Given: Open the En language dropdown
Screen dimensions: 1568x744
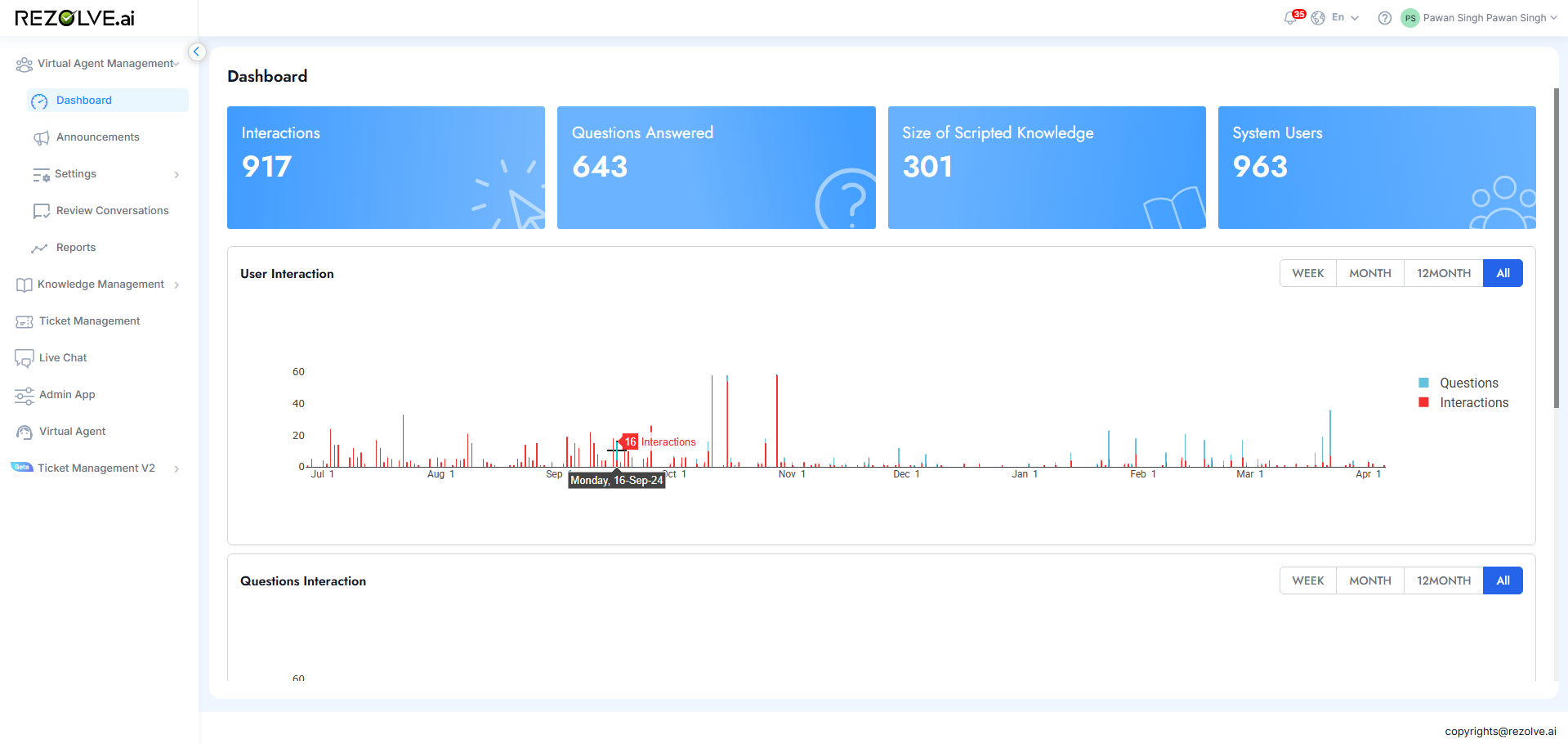Looking at the screenshot, I should [1346, 17].
